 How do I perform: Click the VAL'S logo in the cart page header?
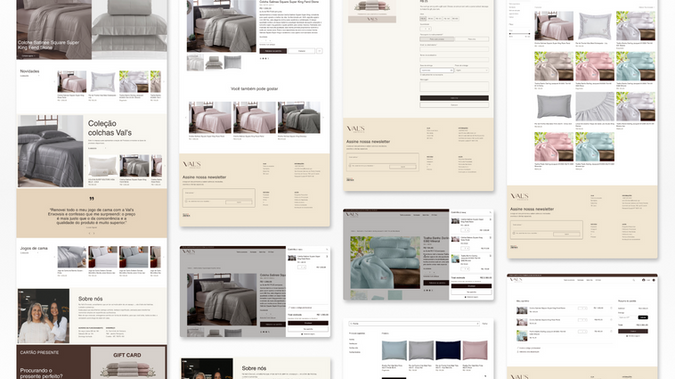click(x=516, y=280)
